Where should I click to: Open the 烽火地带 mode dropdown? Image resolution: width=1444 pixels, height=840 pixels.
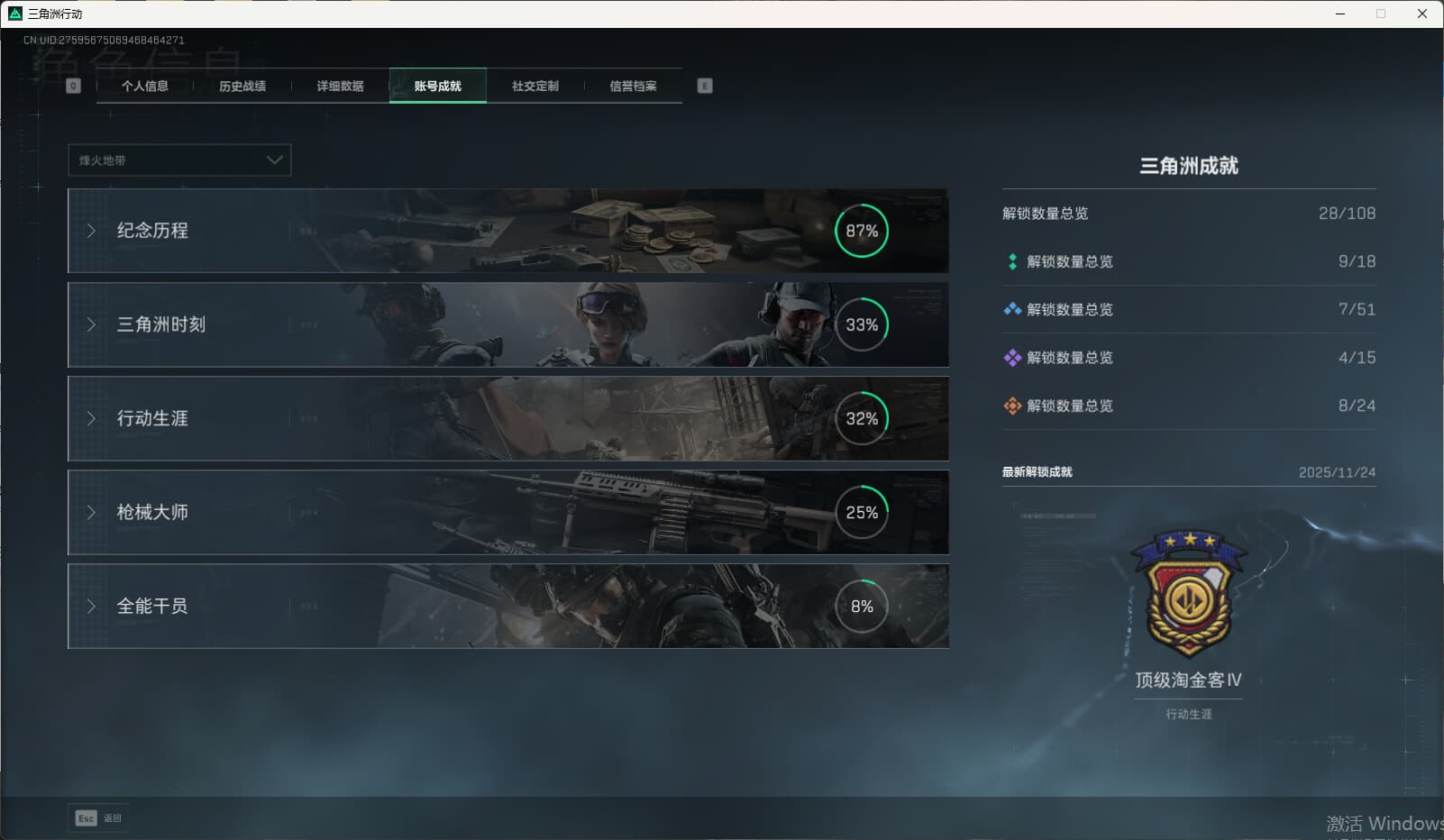click(179, 160)
